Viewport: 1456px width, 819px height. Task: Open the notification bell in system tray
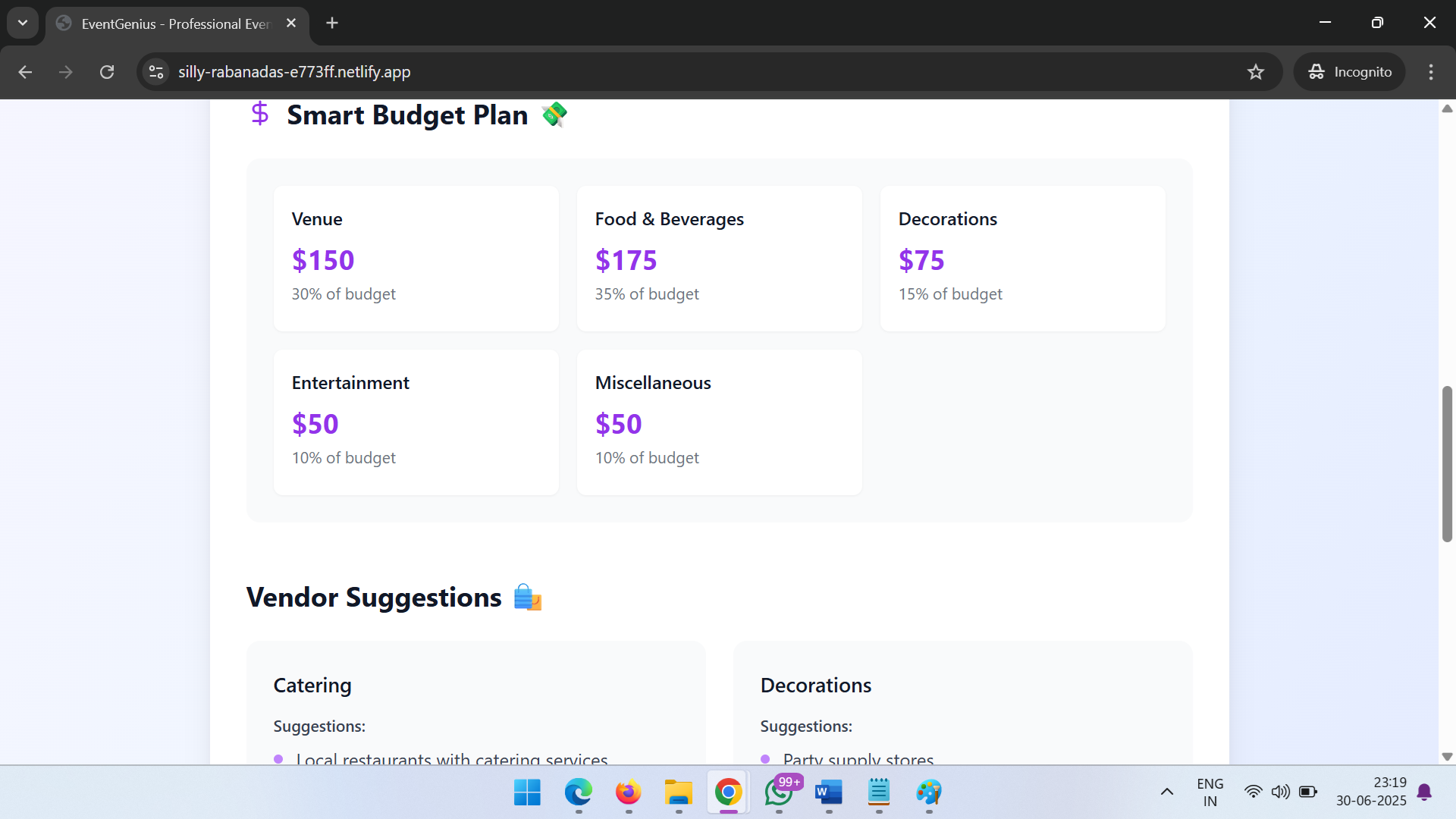click(x=1424, y=792)
